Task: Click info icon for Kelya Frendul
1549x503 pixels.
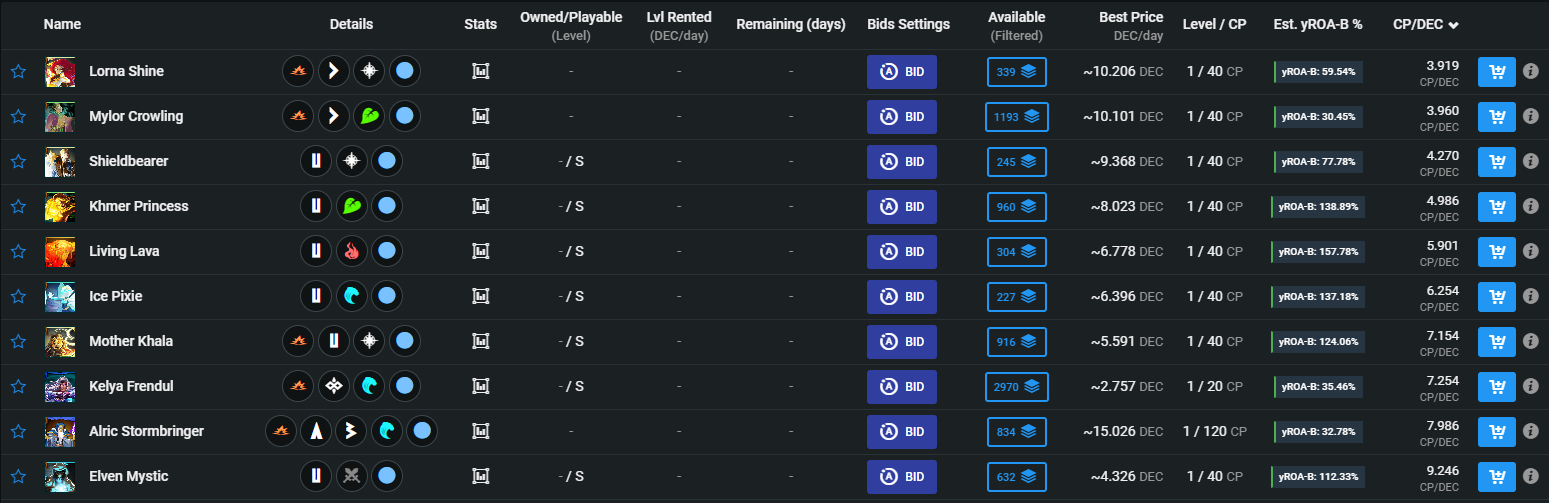Action: coord(1530,387)
